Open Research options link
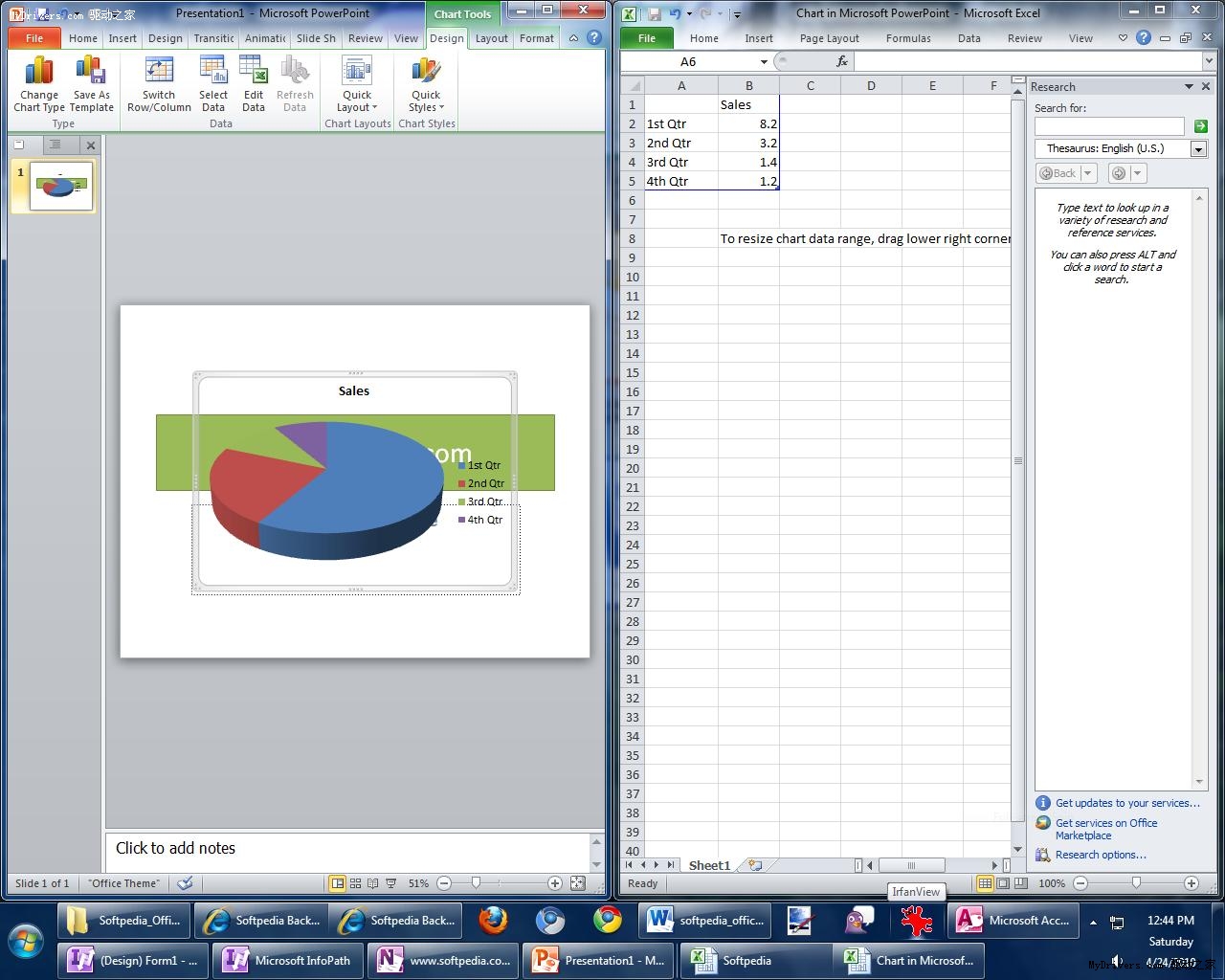Image resolution: width=1225 pixels, height=980 pixels. pos(1101,855)
